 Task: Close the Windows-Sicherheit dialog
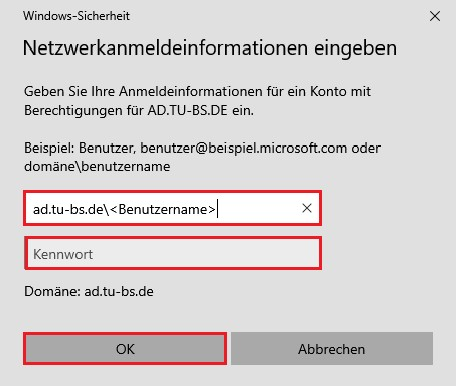pos(435,16)
